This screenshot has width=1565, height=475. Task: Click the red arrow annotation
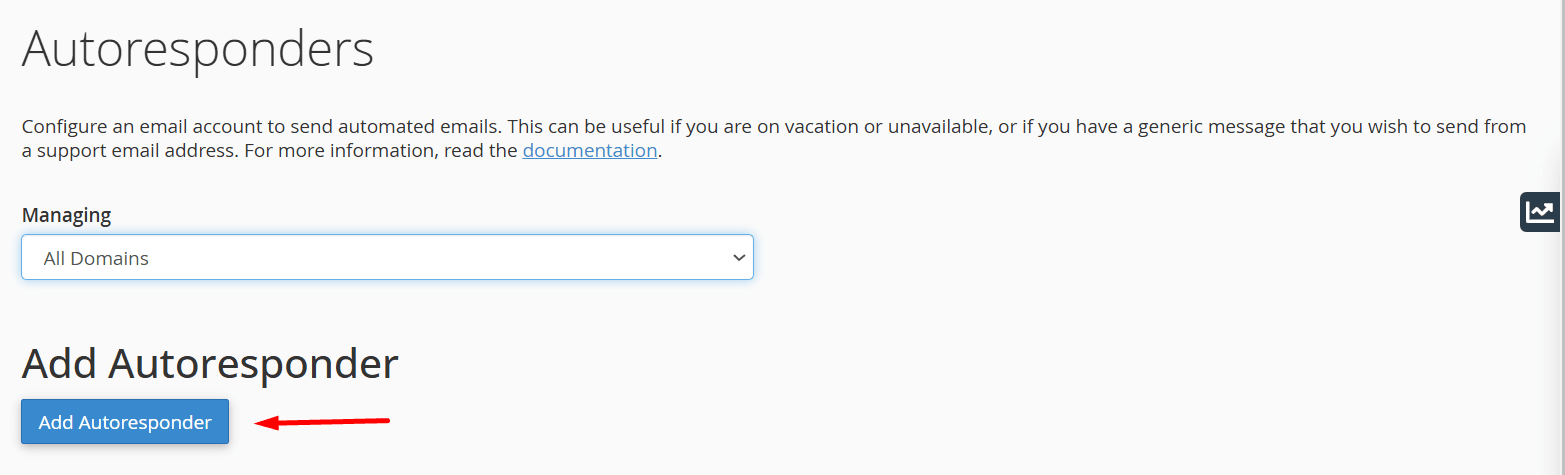coord(322,422)
